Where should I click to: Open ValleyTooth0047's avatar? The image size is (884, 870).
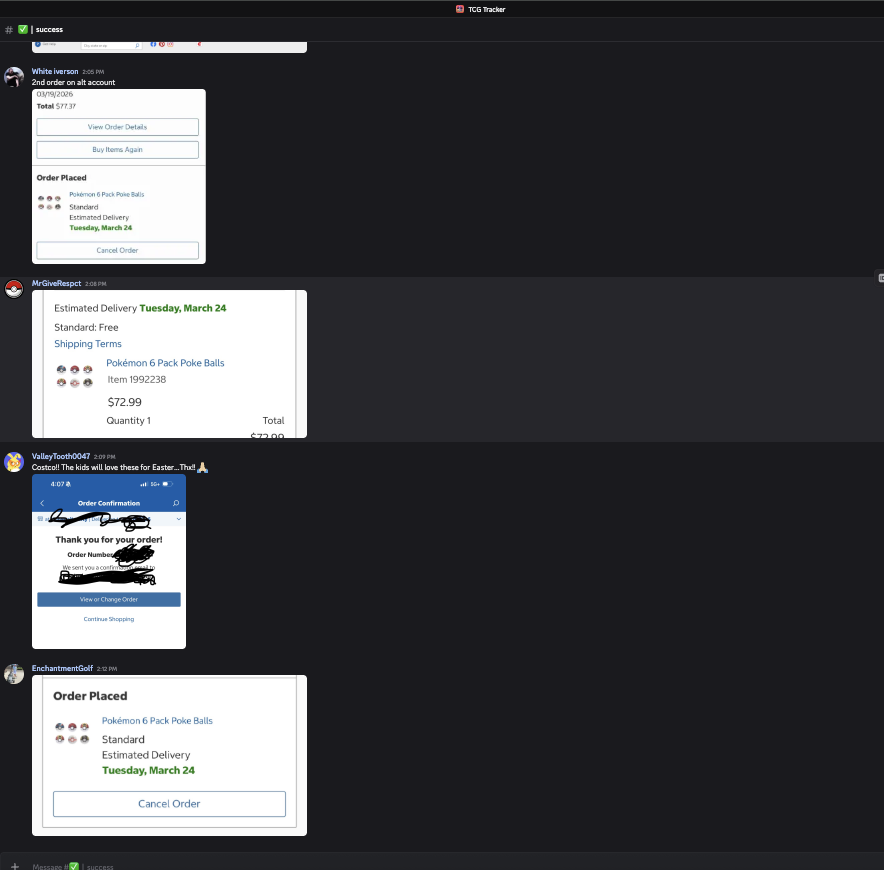pos(14,462)
